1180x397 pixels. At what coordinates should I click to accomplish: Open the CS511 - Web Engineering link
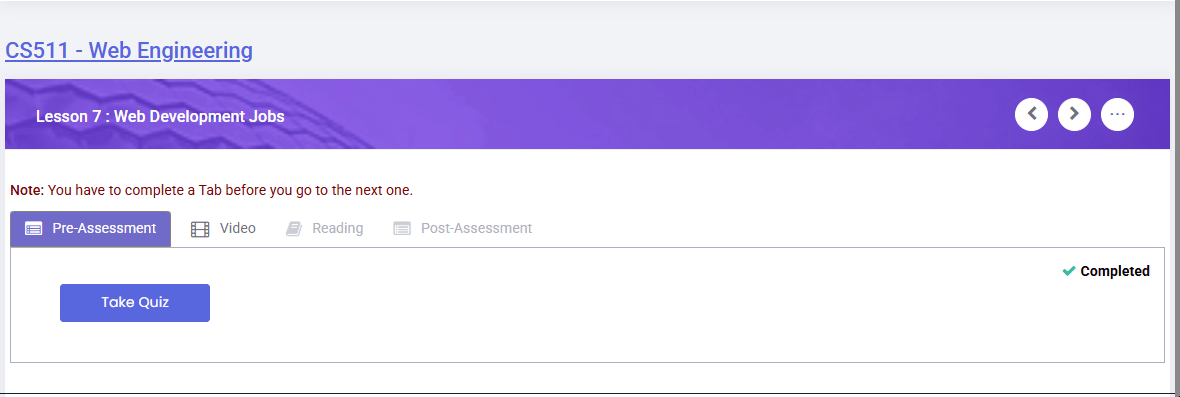pos(129,50)
